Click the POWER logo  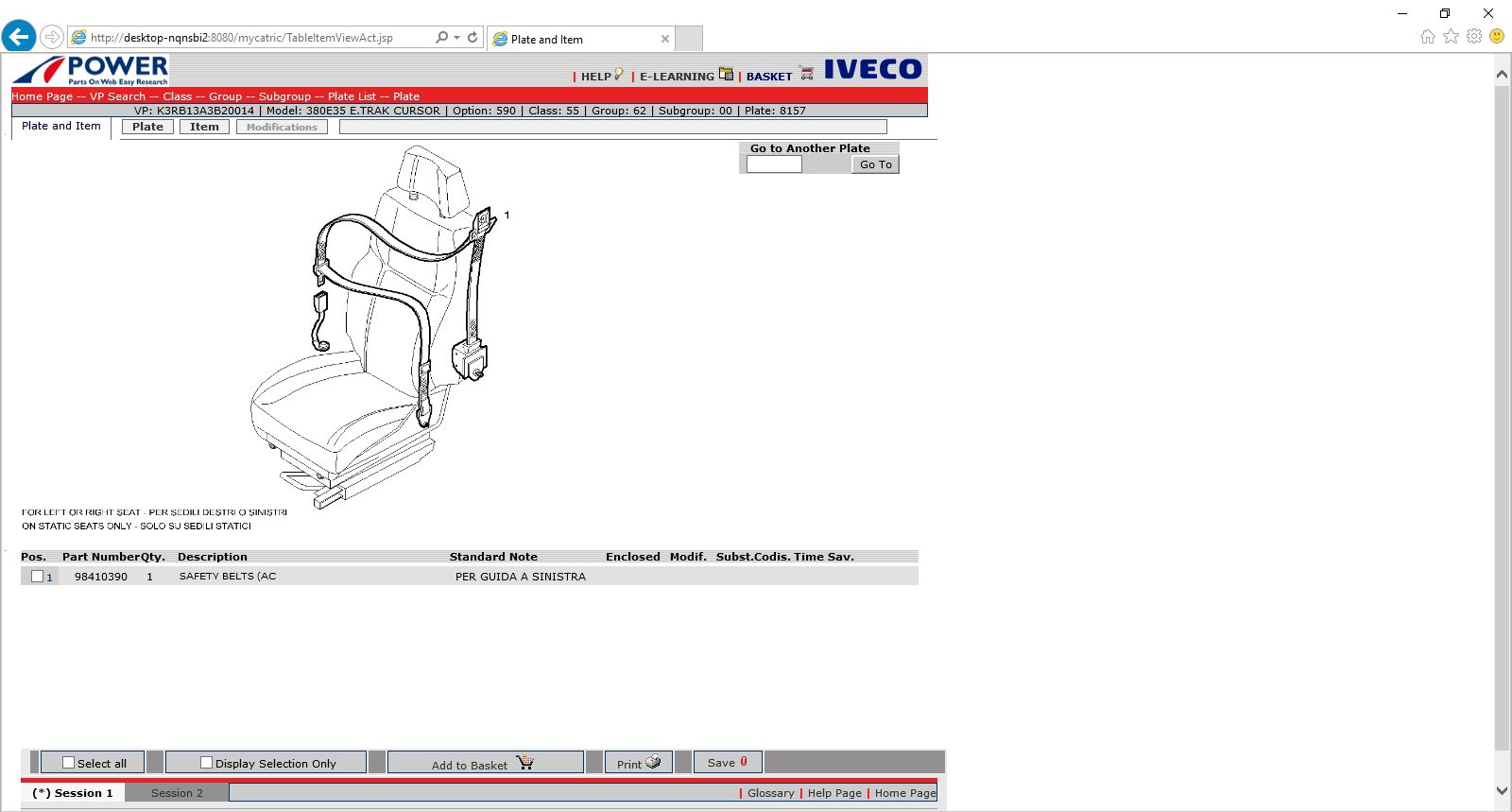(91, 70)
